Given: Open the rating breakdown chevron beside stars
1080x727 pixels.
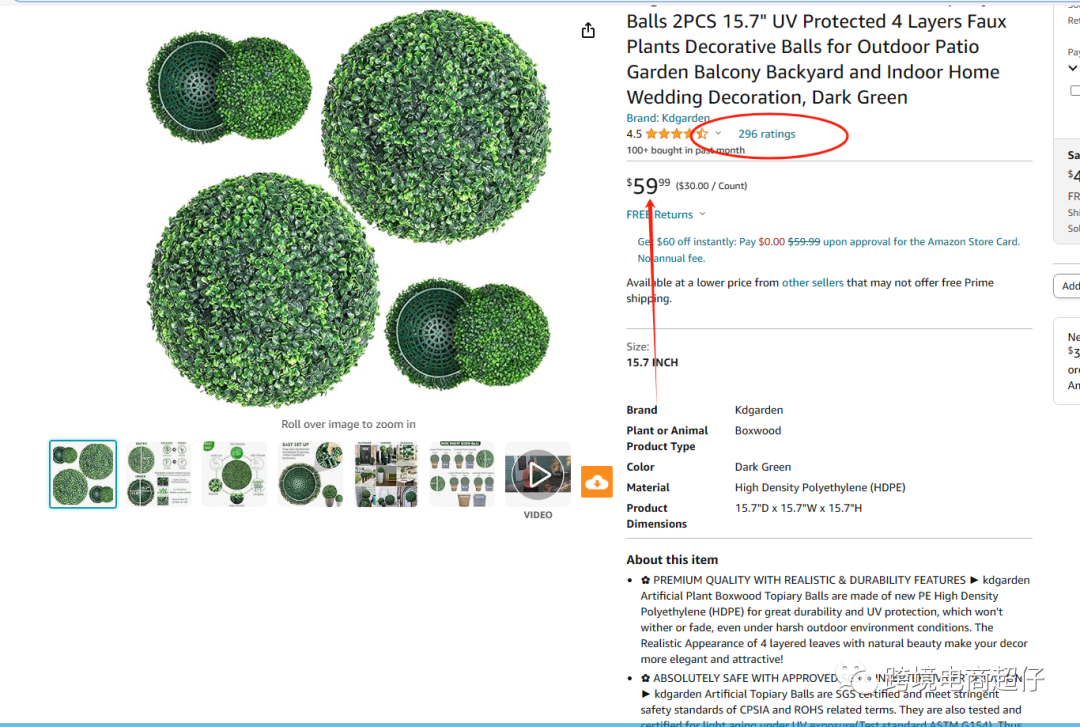Looking at the screenshot, I should 718,134.
